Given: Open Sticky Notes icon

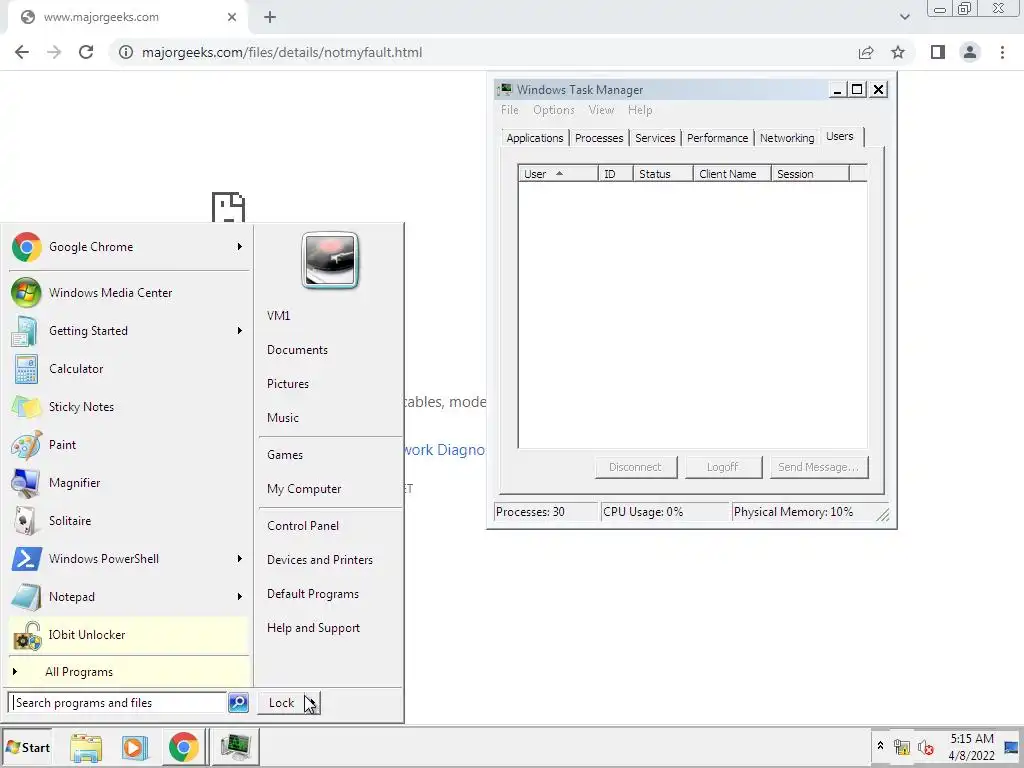Looking at the screenshot, I should [x=26, y=407].
